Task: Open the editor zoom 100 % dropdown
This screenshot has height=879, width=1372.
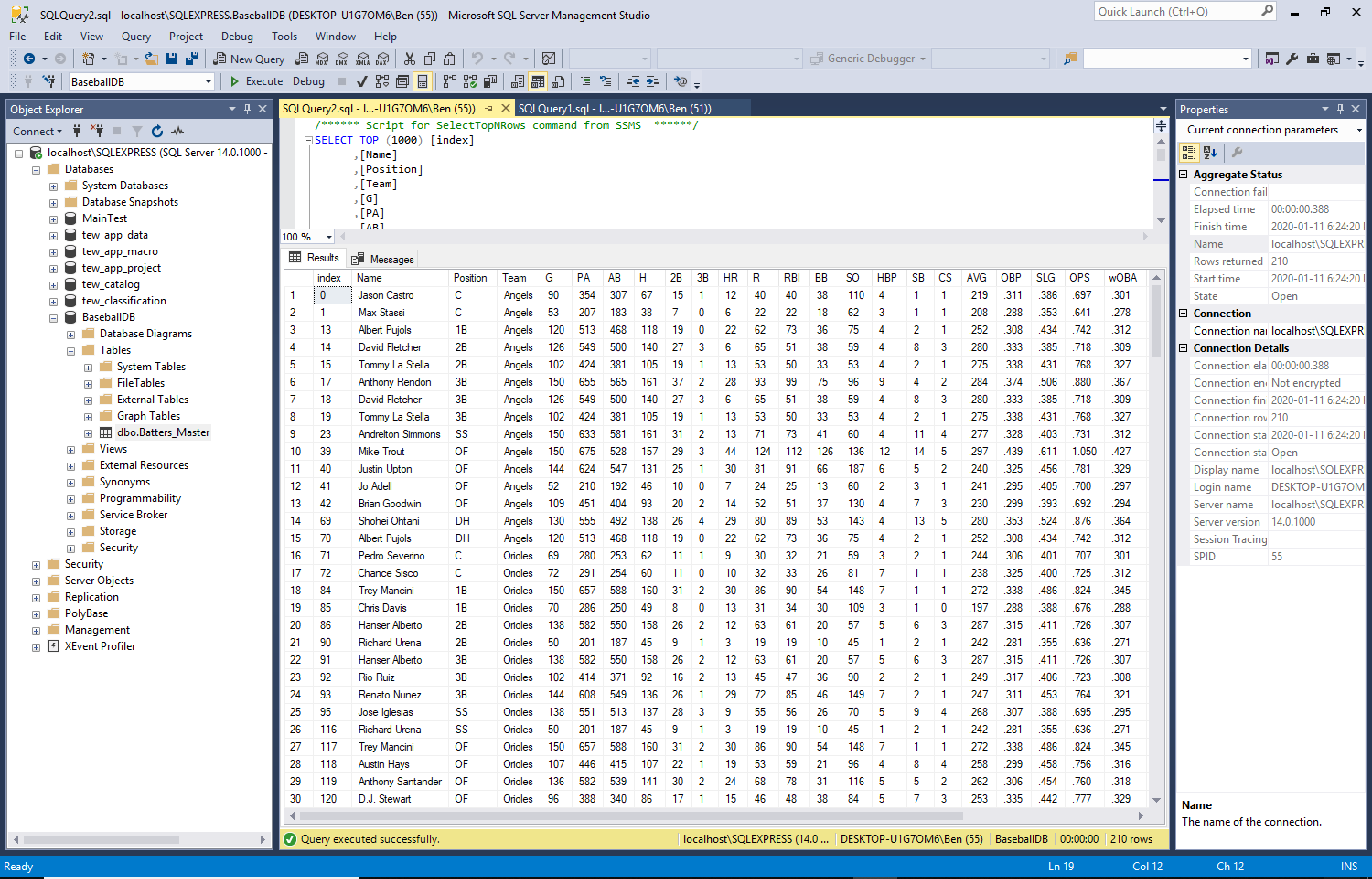Action: pyautogui.click(x=329, y=237)
